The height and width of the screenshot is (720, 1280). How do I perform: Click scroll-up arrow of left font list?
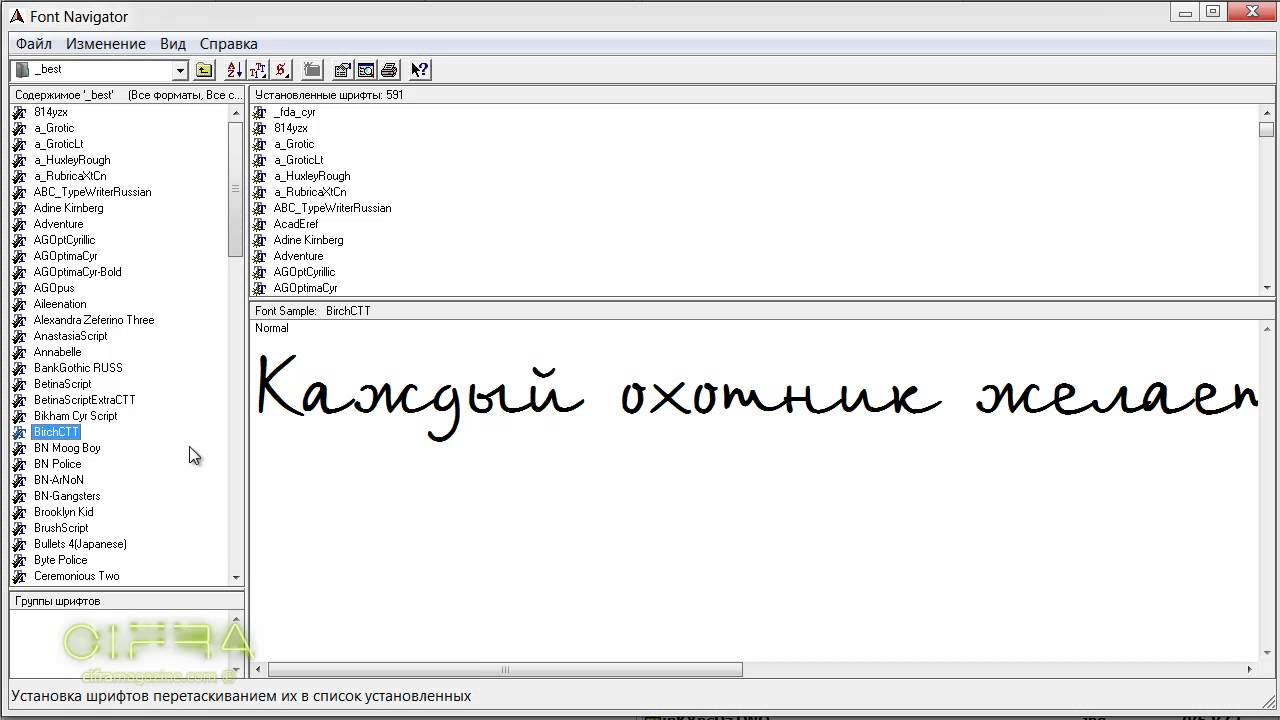tap(236, 112)
